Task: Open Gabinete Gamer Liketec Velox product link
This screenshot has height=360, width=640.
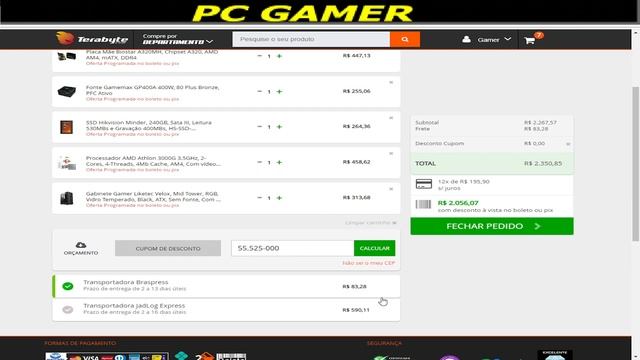Action: pos(153,196)
